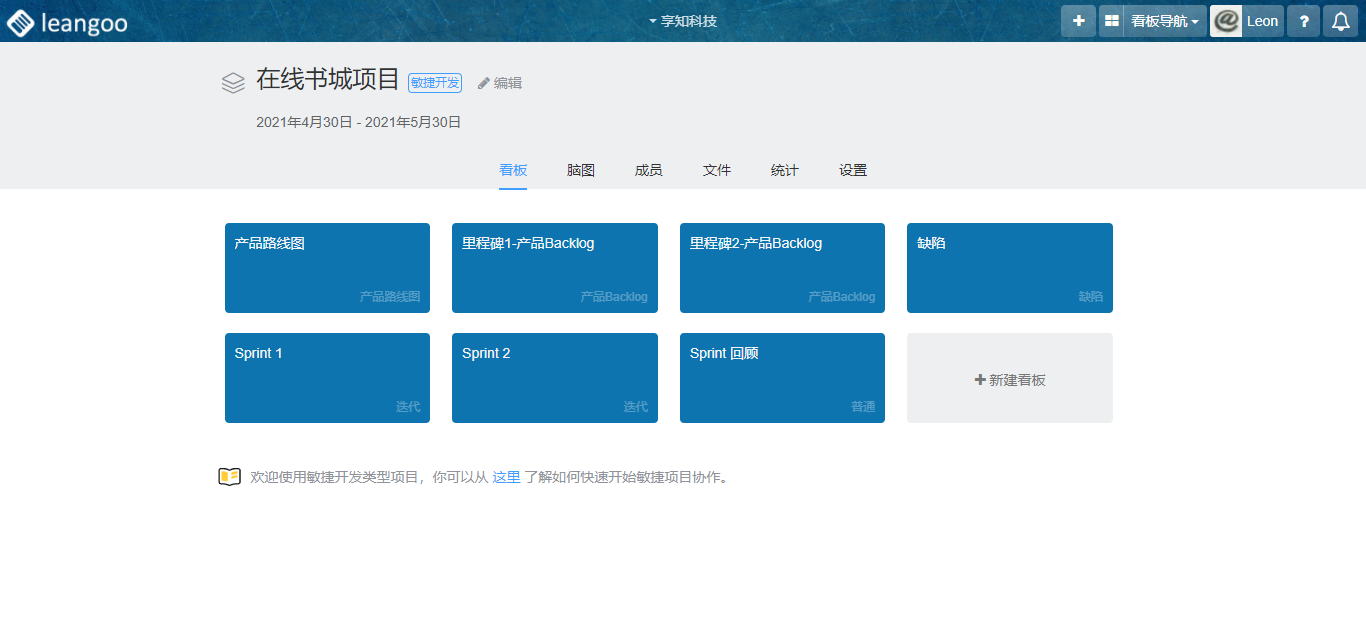Click the Leon user avatar
The height and width of the screenshot is (625, 1366).
[1226, 21]
